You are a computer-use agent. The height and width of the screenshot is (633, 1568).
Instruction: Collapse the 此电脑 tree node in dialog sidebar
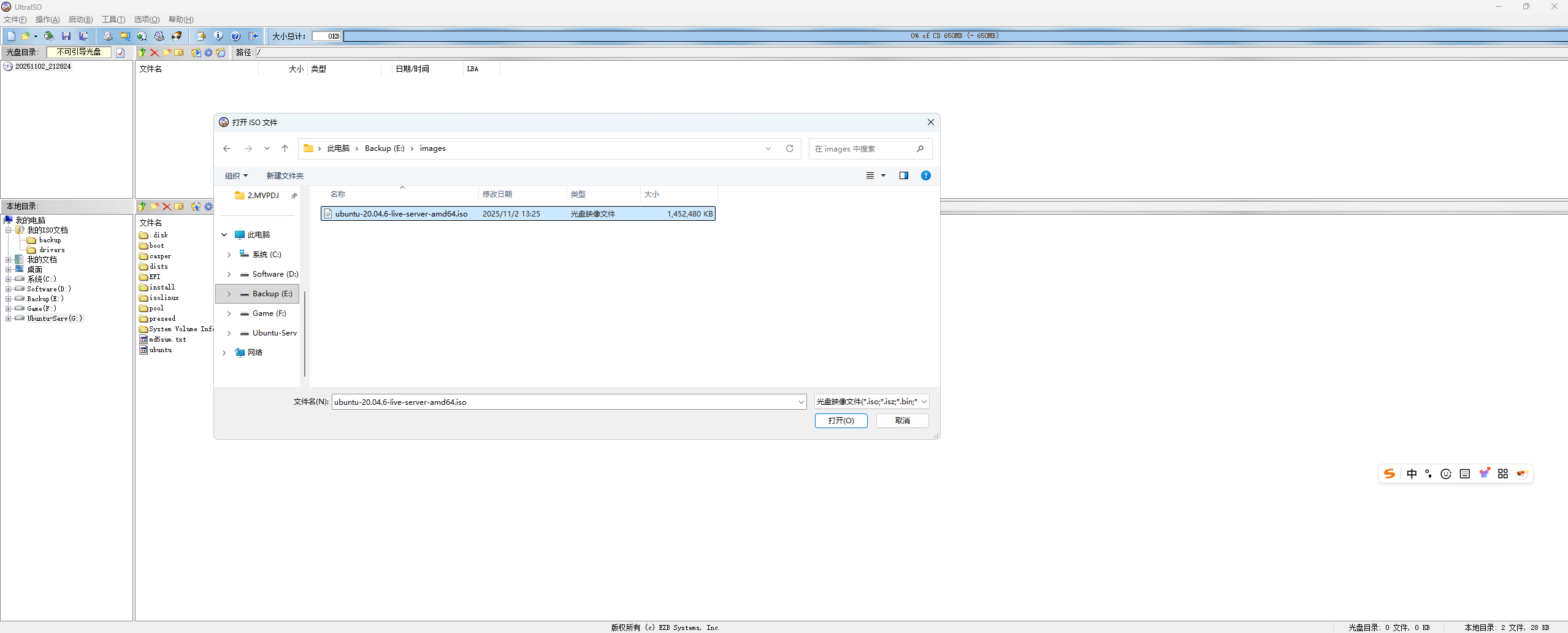pyautogui.click(x=224, y=235)
